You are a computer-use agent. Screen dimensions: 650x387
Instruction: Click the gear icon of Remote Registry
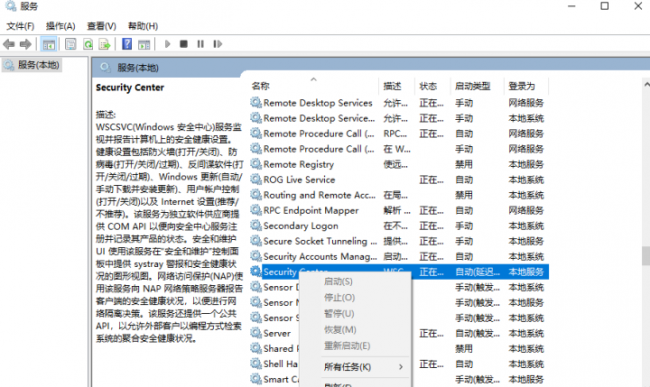click(x=256, y=164)
